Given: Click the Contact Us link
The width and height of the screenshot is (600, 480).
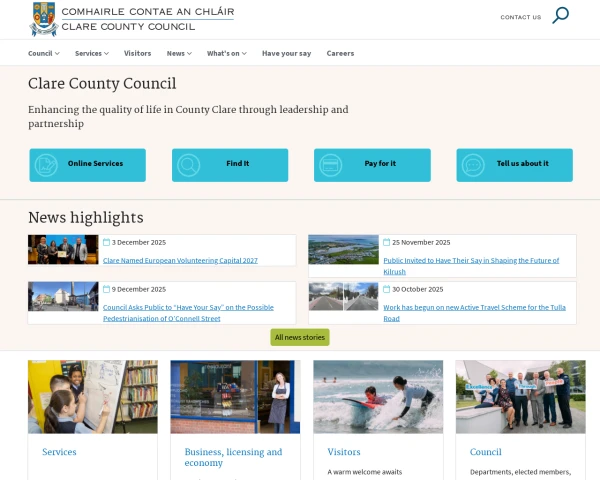Looking at the screenshot, I should (x=521, y=17).
